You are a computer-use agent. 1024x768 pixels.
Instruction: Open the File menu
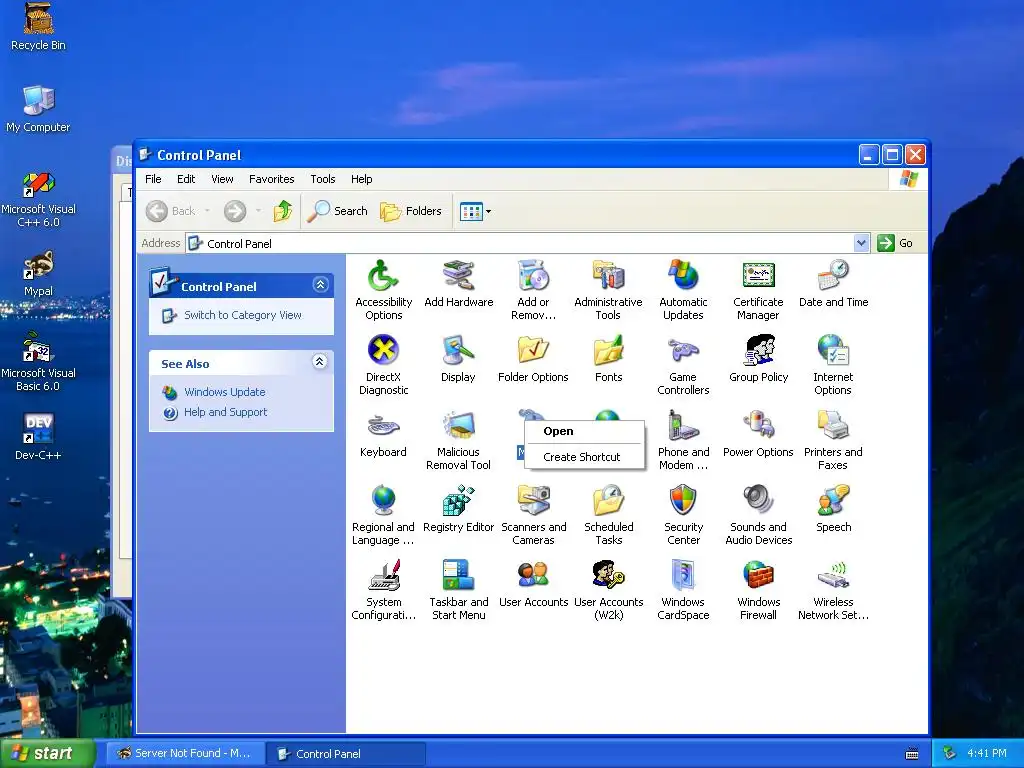tap(153, 179)
